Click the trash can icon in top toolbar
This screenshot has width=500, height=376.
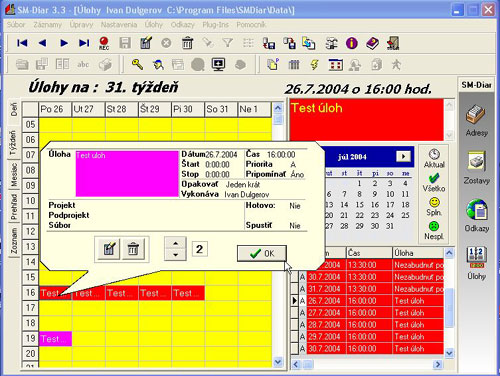(187, 43)
